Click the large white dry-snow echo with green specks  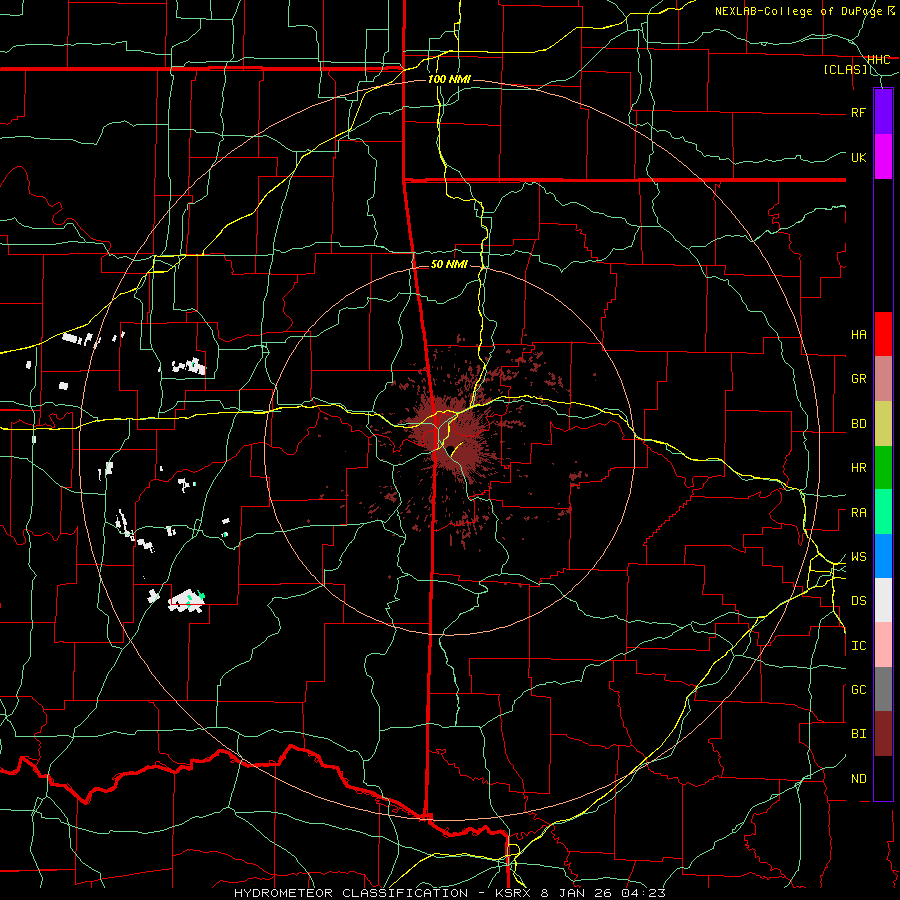[187, 600]
